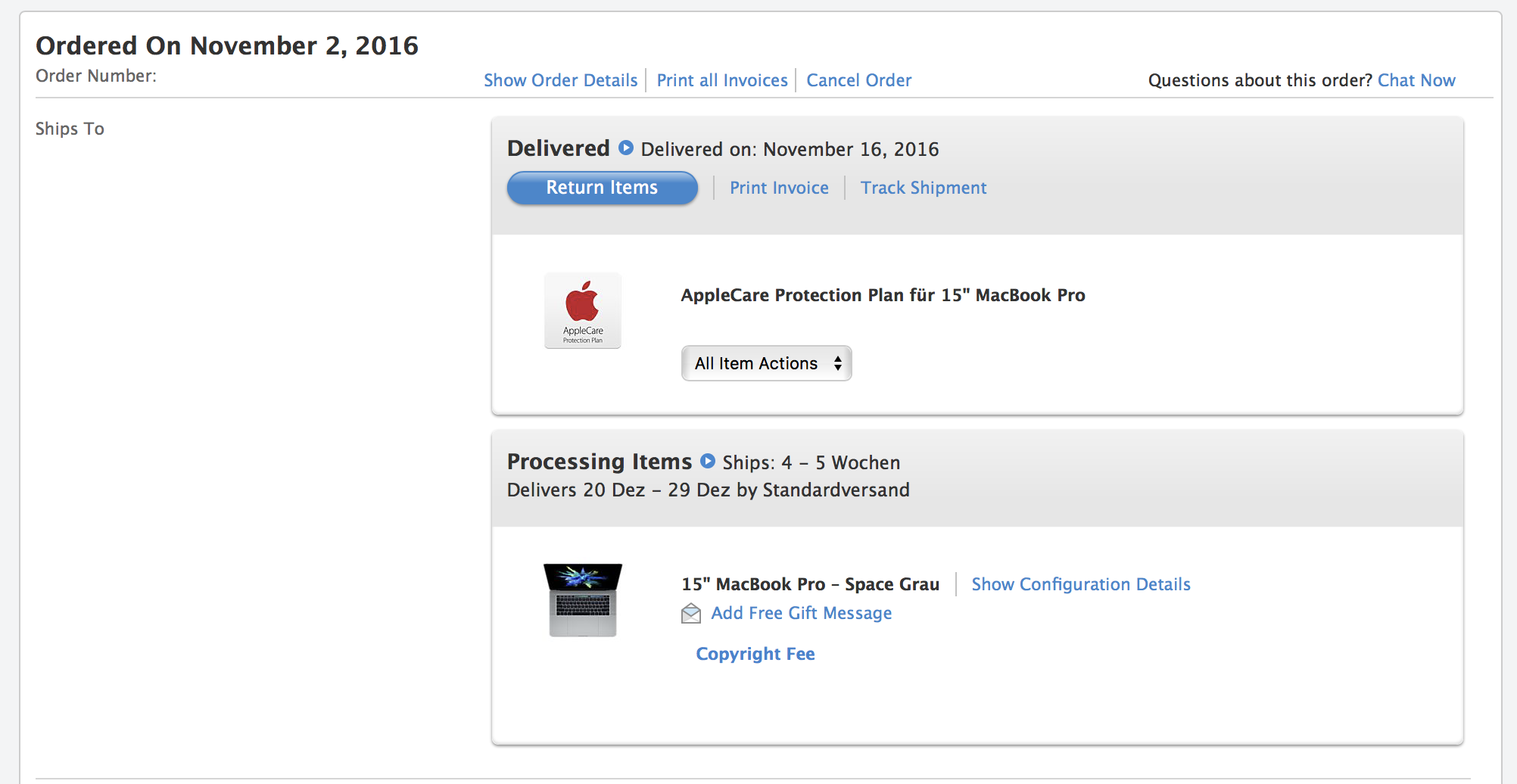Click the MacBook Pro product image

(583, 600)
